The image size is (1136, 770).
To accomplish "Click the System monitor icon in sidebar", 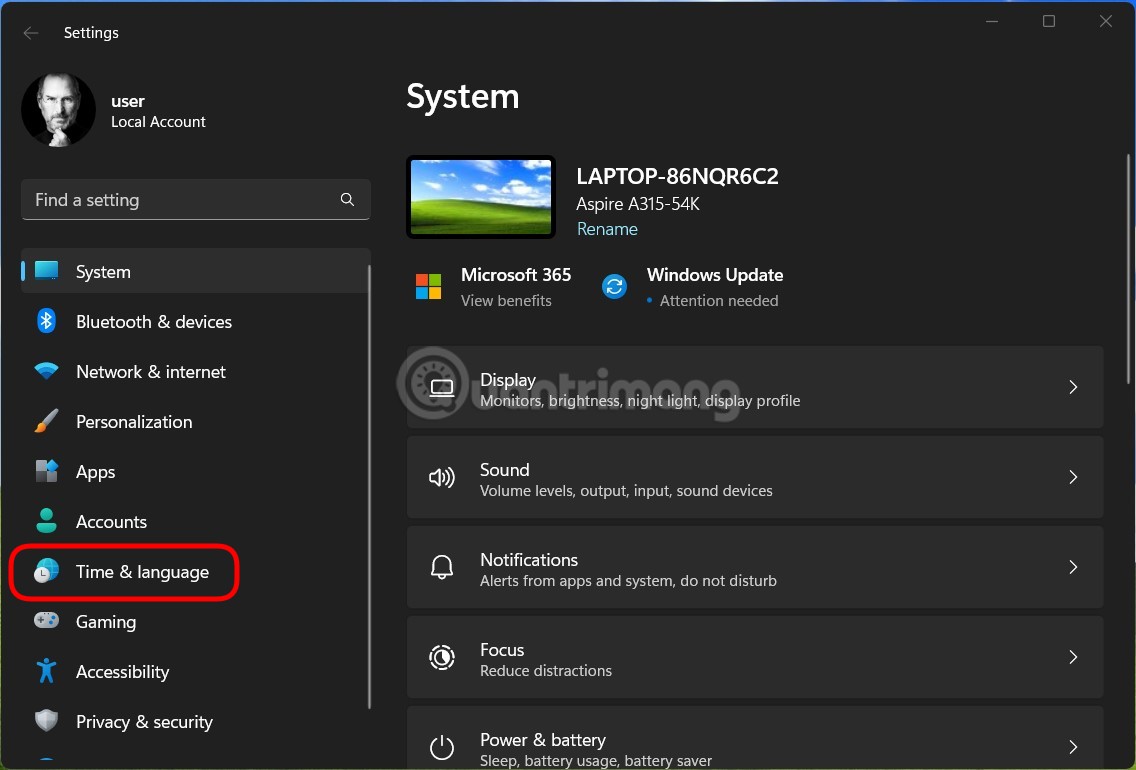I will tap(46, 271).
